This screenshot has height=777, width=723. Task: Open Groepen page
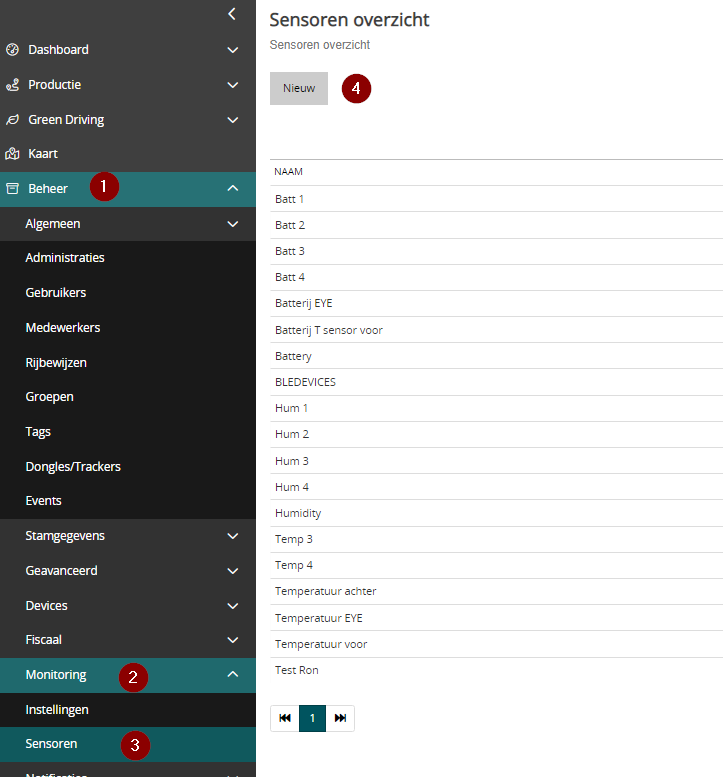tap(128, 397)
